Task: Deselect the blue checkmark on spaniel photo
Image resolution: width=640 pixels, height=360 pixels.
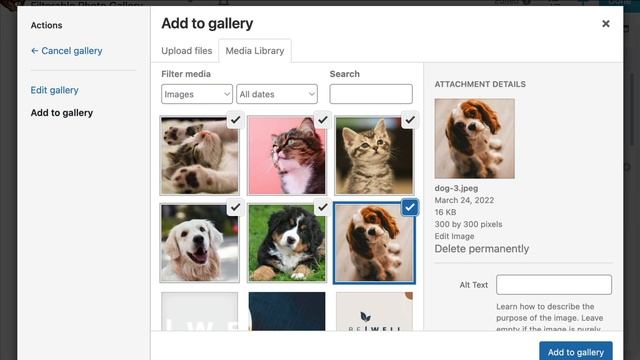Action: point(410,207)
